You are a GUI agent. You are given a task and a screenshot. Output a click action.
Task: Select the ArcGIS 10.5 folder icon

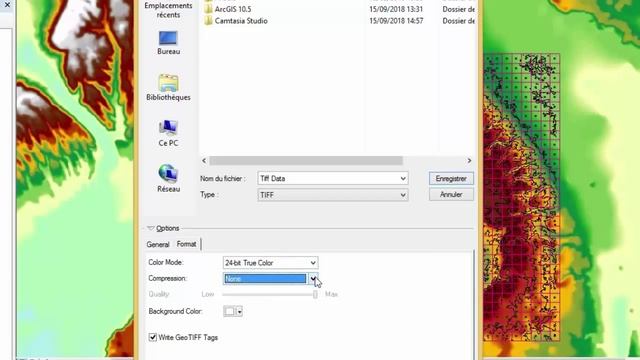tap(208, 9)
